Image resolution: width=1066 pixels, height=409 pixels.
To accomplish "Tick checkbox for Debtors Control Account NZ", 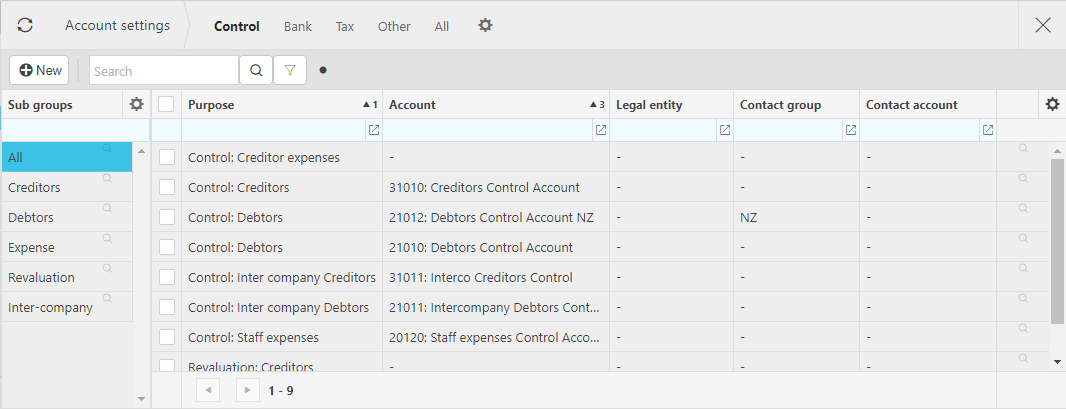I will point(167,217).
